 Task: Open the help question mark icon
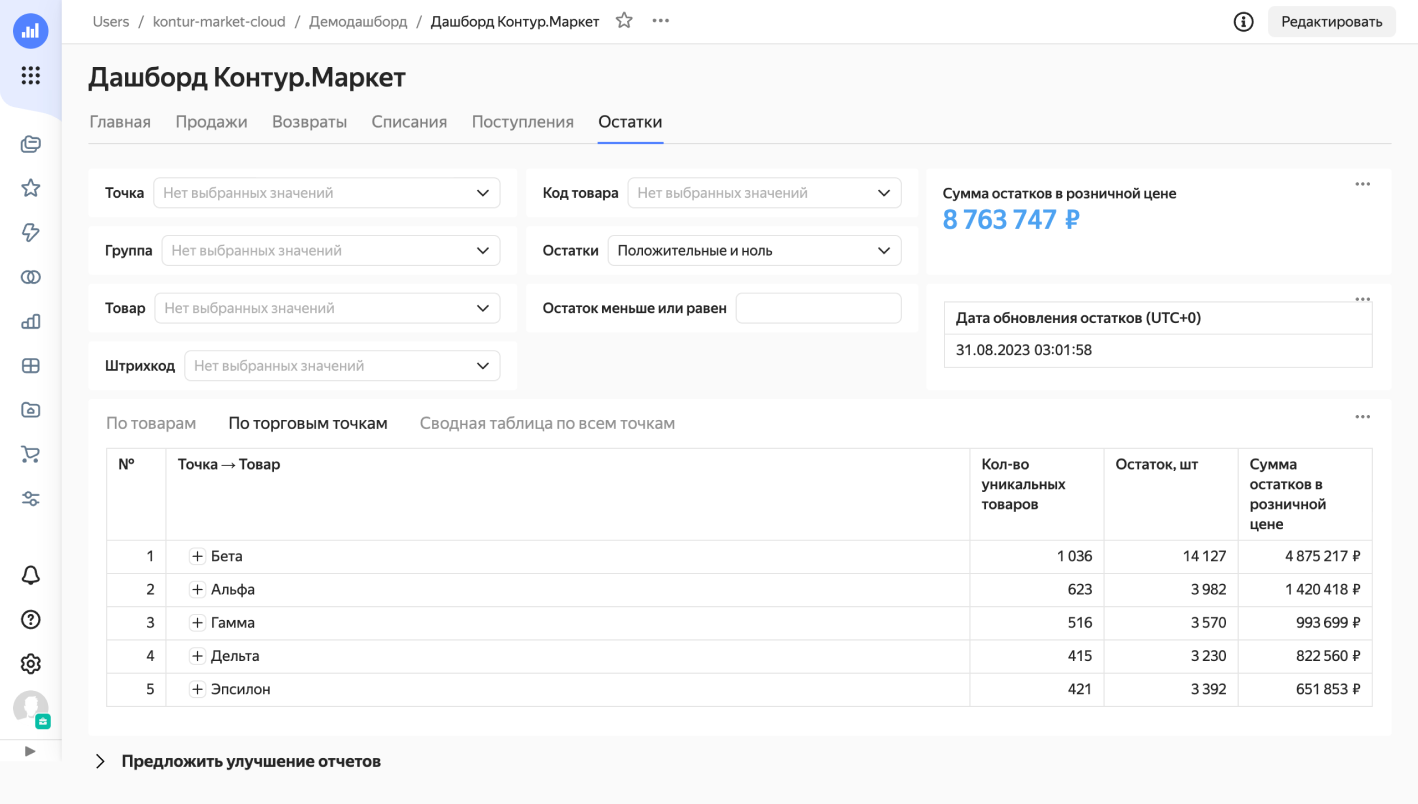(x=30, y=620)
